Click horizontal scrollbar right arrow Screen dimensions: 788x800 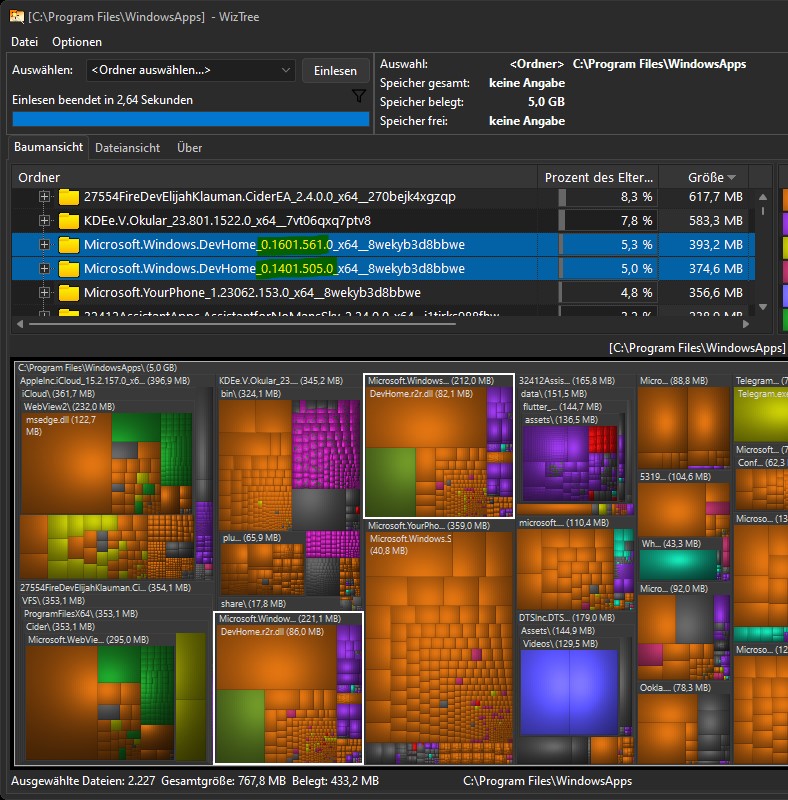pos(746,324)
